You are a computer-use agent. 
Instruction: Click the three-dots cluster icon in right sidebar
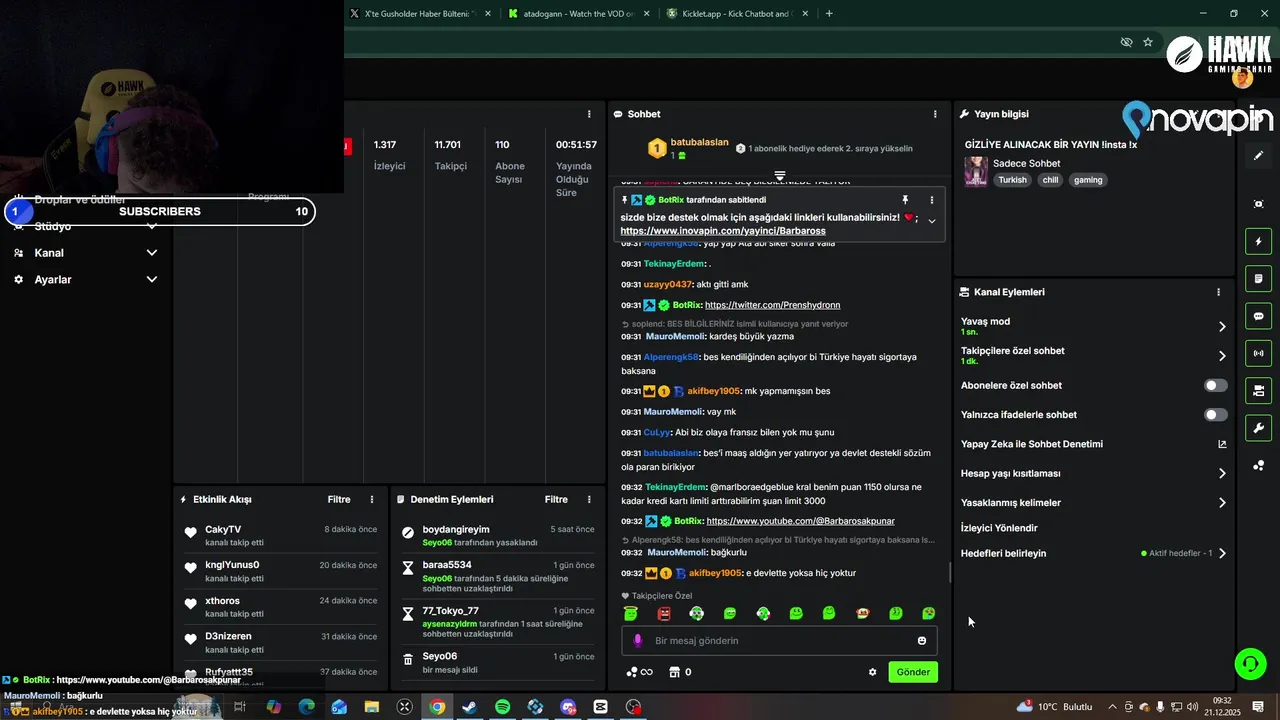pyautogui.click(x=1258, y=465)
